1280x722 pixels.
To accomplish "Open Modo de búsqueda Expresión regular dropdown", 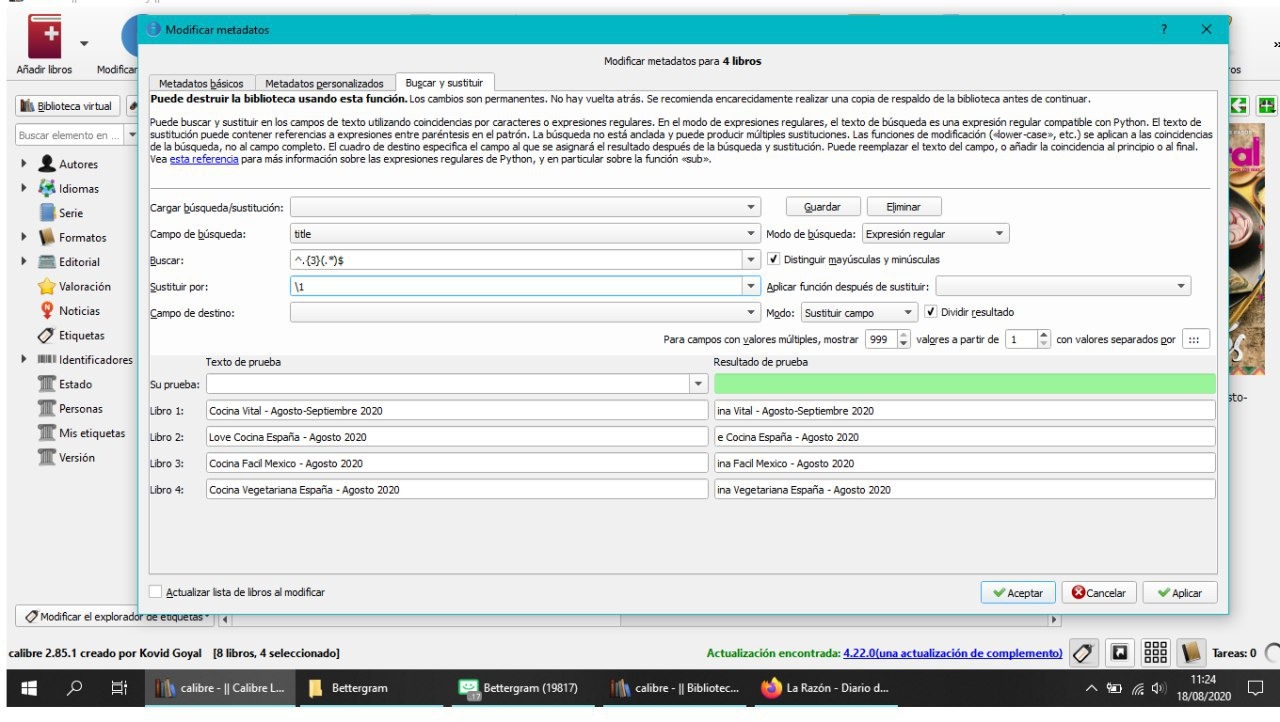I will tap(935, 234).
